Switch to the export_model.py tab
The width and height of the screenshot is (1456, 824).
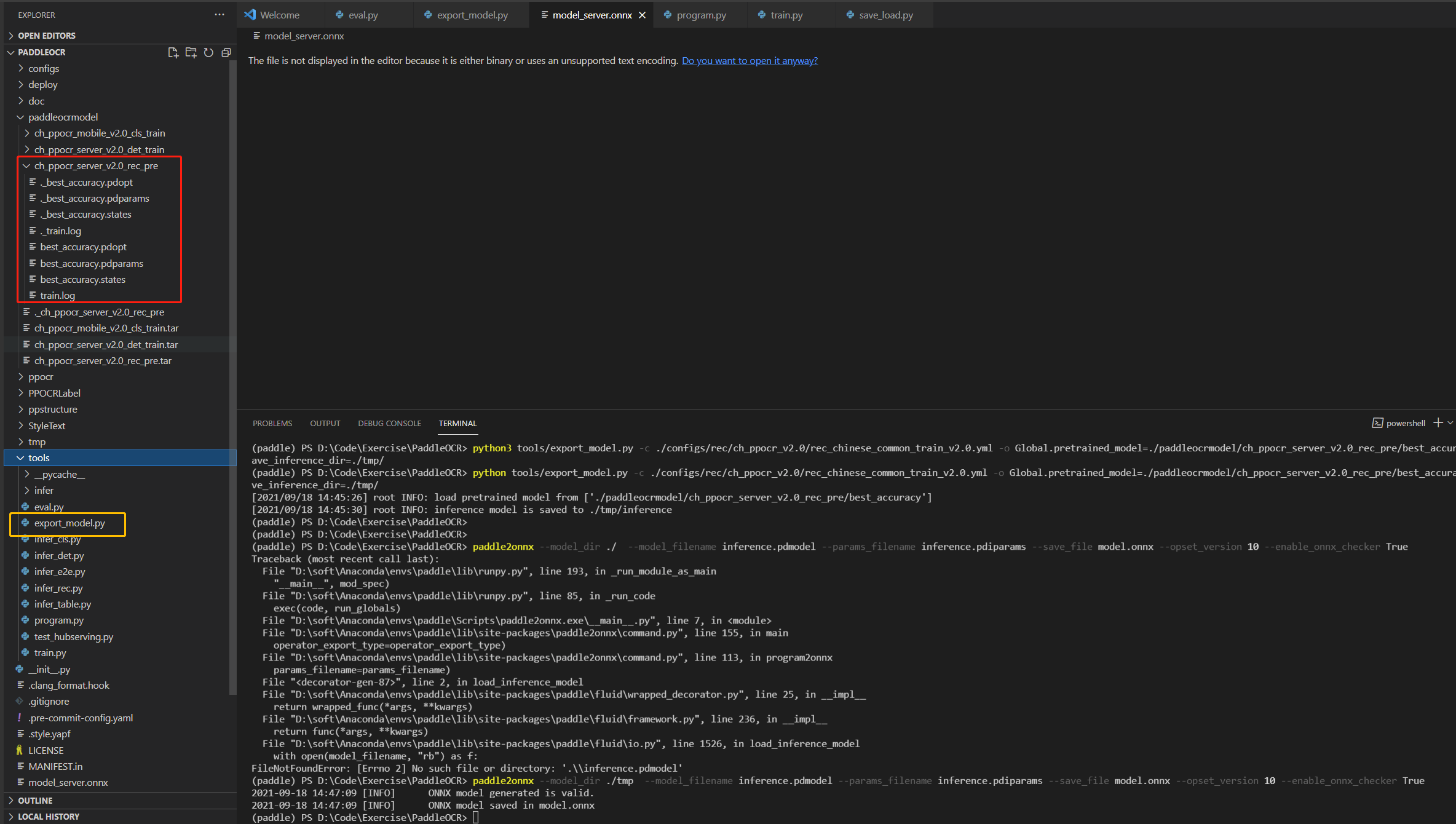(472, 15)
